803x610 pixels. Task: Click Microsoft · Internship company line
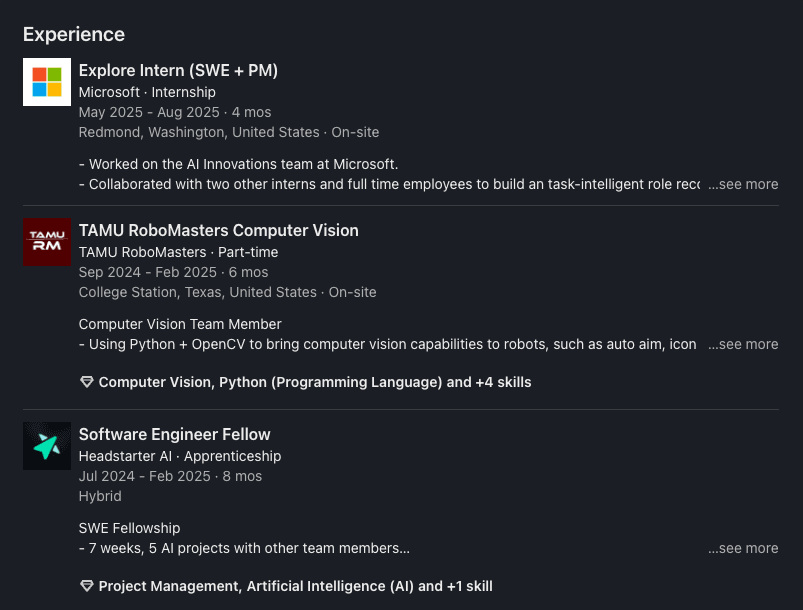pos(147,92)
